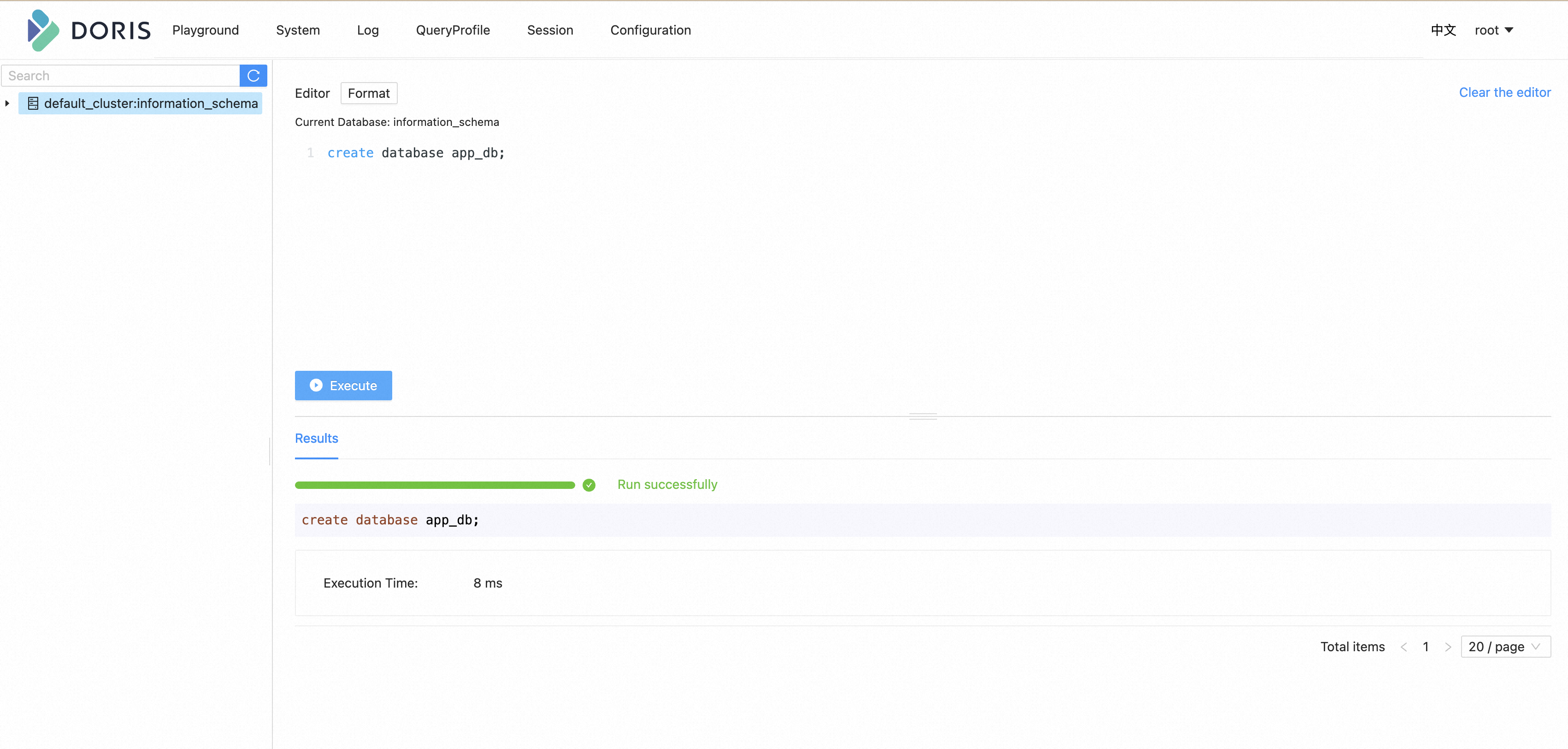
Task: Open the root user dropdown
Action: 1494,30
